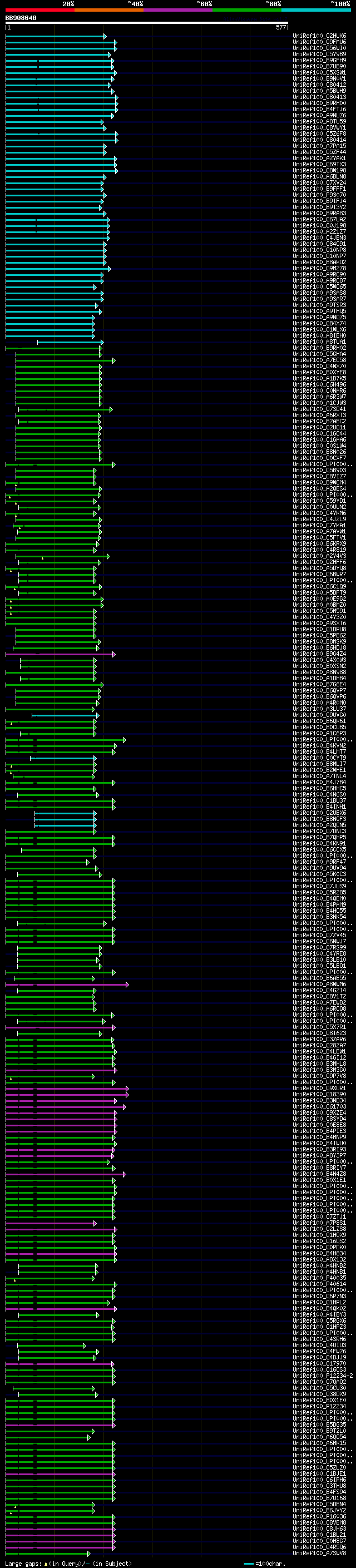Viewport: 356px width, 1568px height.
Task: Select the last hit UniRef100_A7SWV8
Action: tap(319, 1554)
